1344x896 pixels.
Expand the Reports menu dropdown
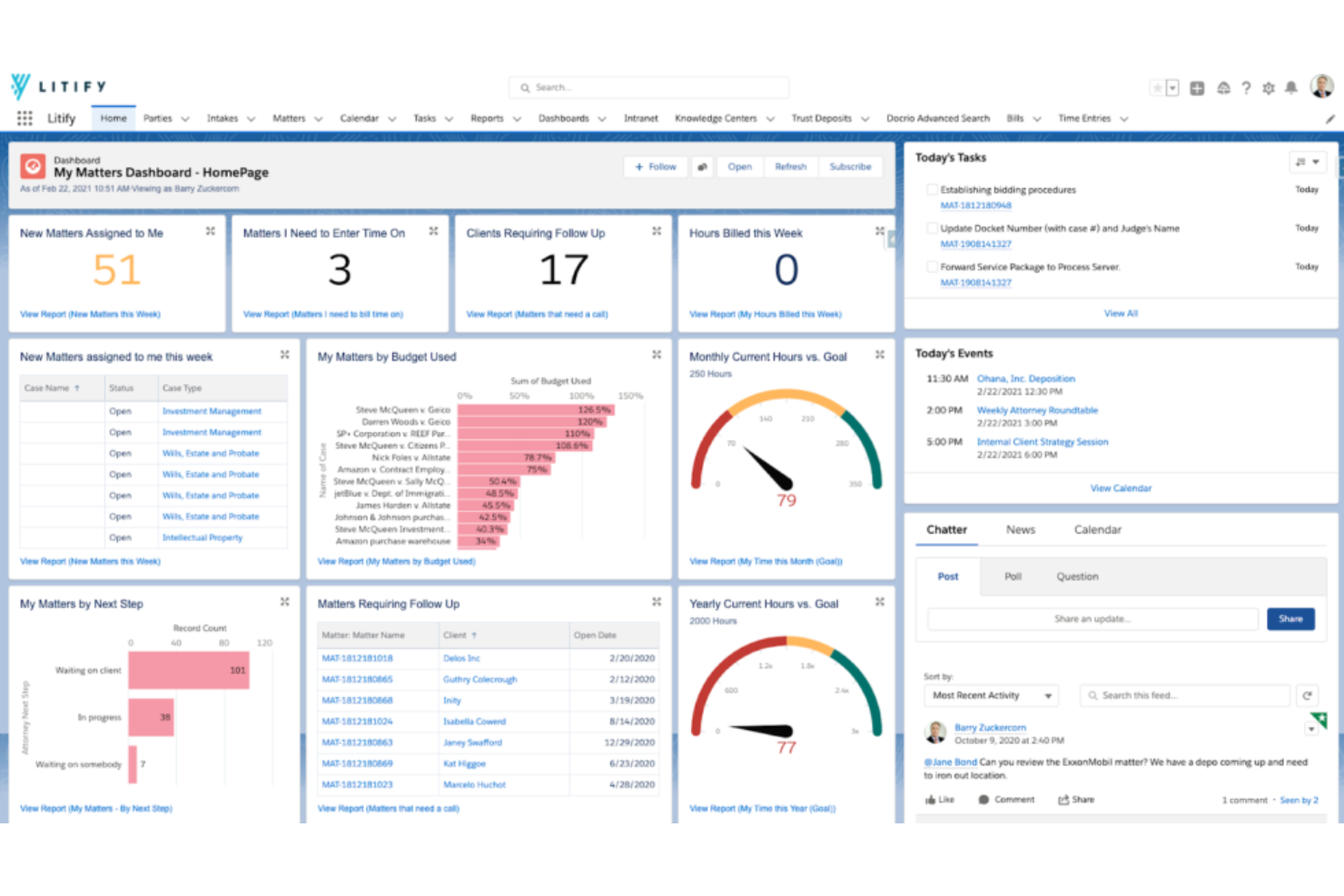click(x=516, y=118)
